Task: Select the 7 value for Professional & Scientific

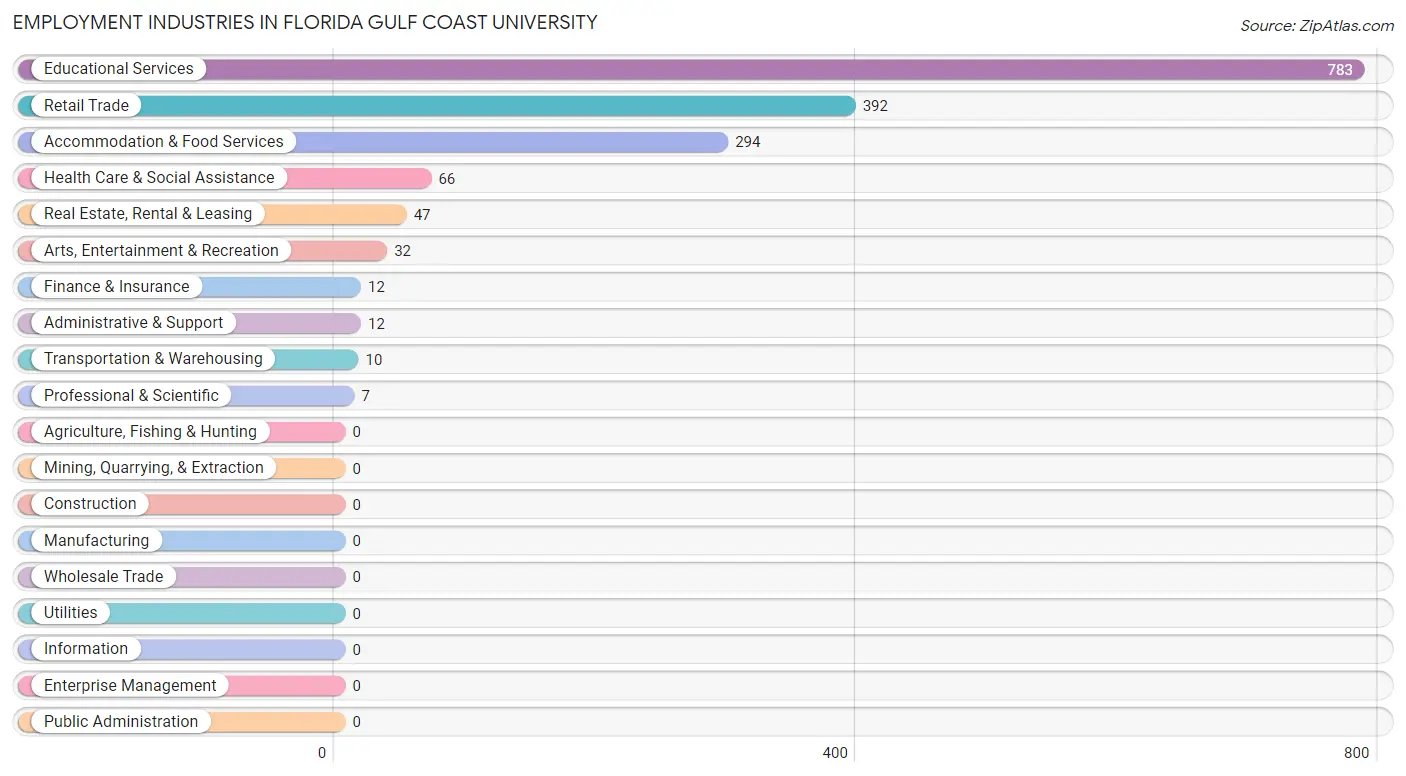Action: [x=366, y=396]
